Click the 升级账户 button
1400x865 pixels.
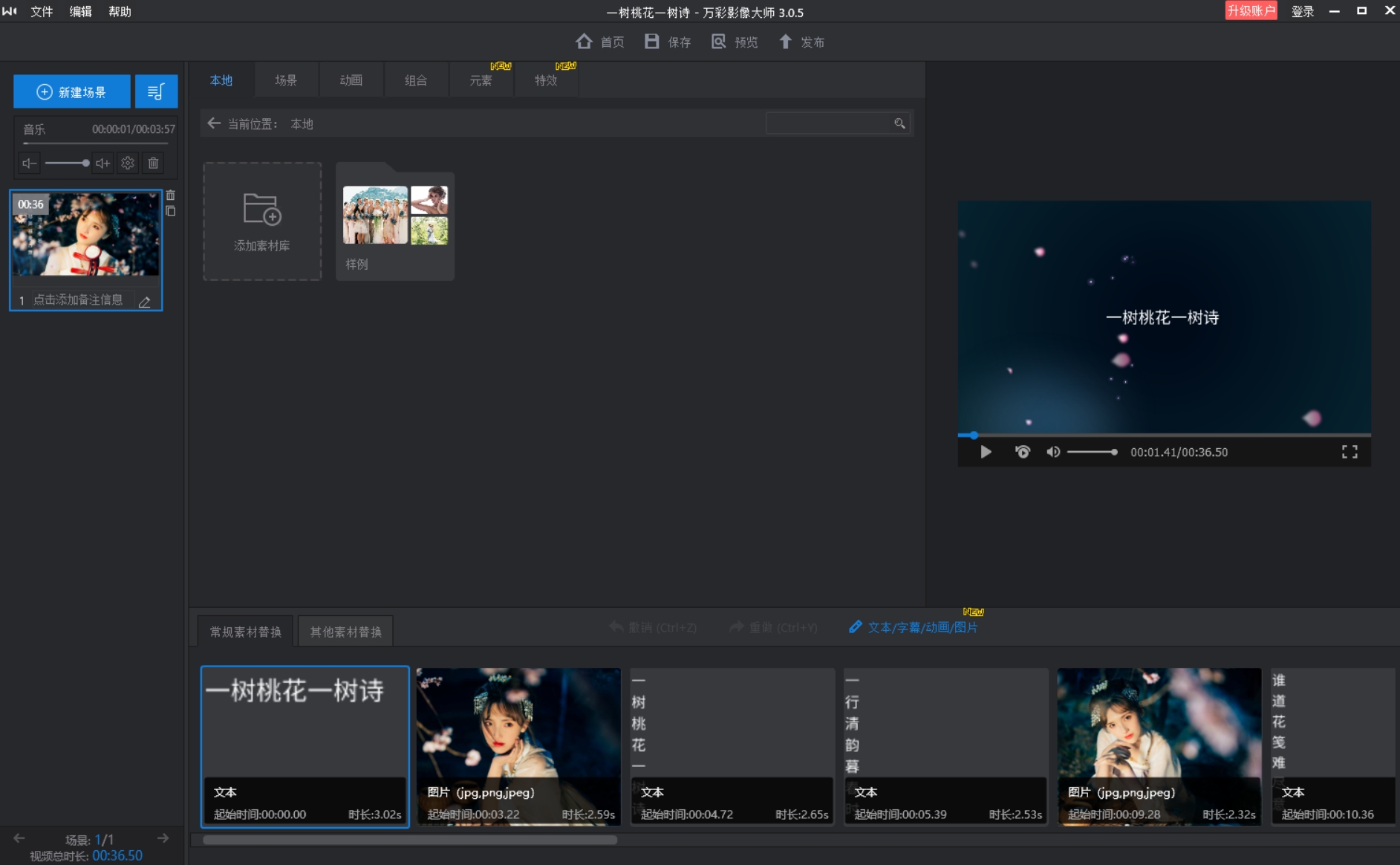click(1251, 10)
